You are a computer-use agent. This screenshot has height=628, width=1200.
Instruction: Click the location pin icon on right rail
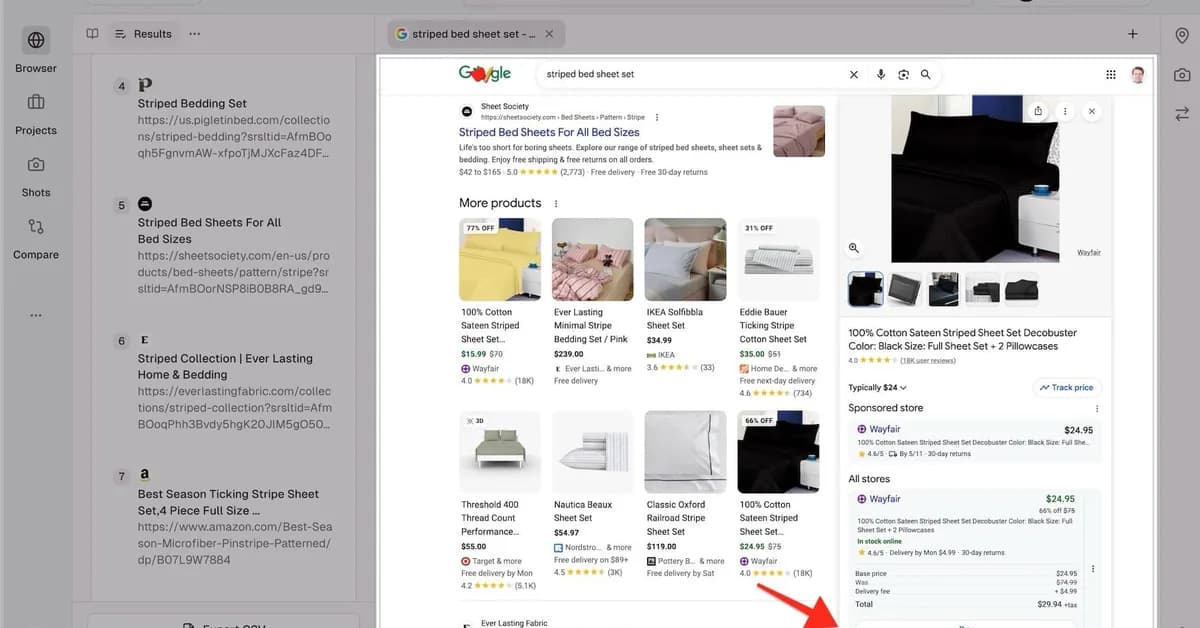click(x=1181, y=36)
